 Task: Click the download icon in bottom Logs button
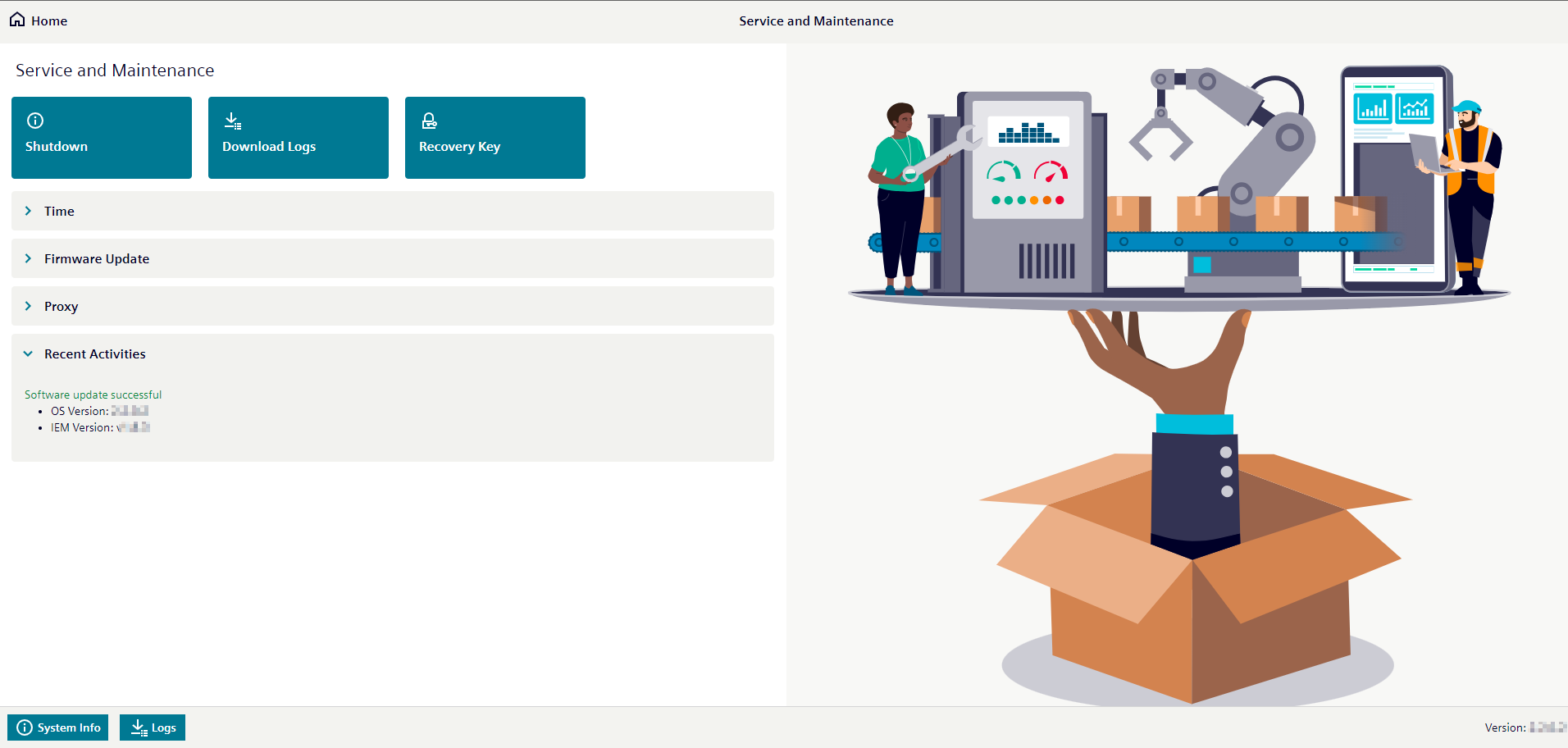(139, 727)
